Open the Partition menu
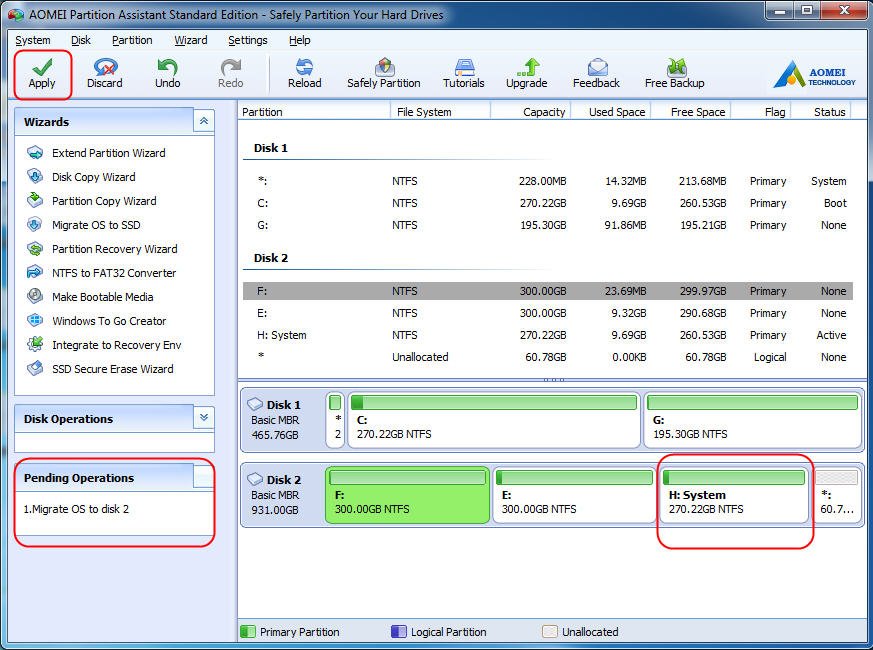This screenshot has height=650, width=873. click(132, 40)
